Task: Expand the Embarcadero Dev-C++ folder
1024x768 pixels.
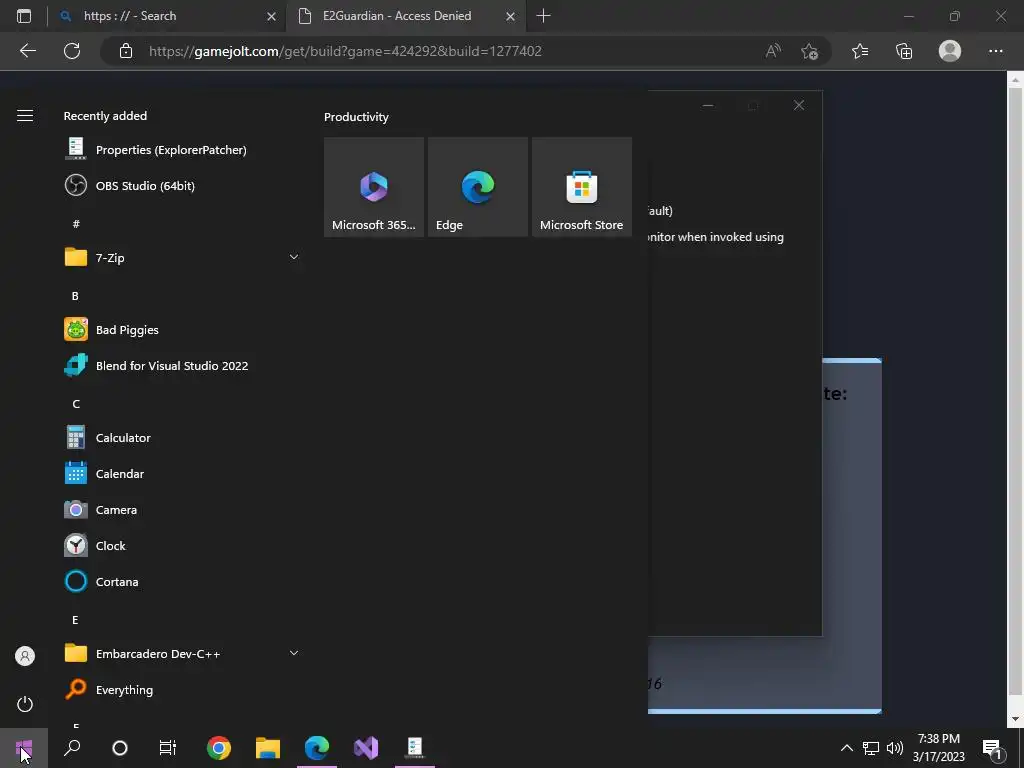Action: coord(181,653)
